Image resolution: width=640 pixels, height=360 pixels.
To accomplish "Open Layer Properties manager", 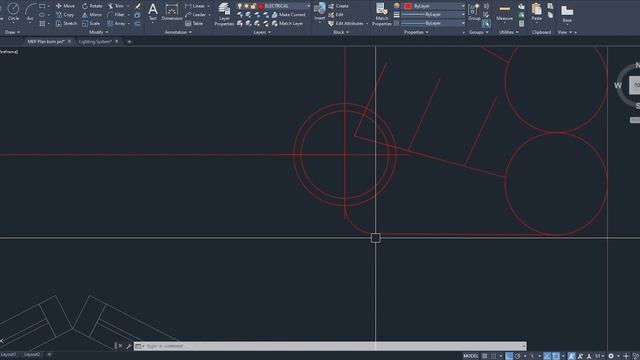I will (224, 14).
